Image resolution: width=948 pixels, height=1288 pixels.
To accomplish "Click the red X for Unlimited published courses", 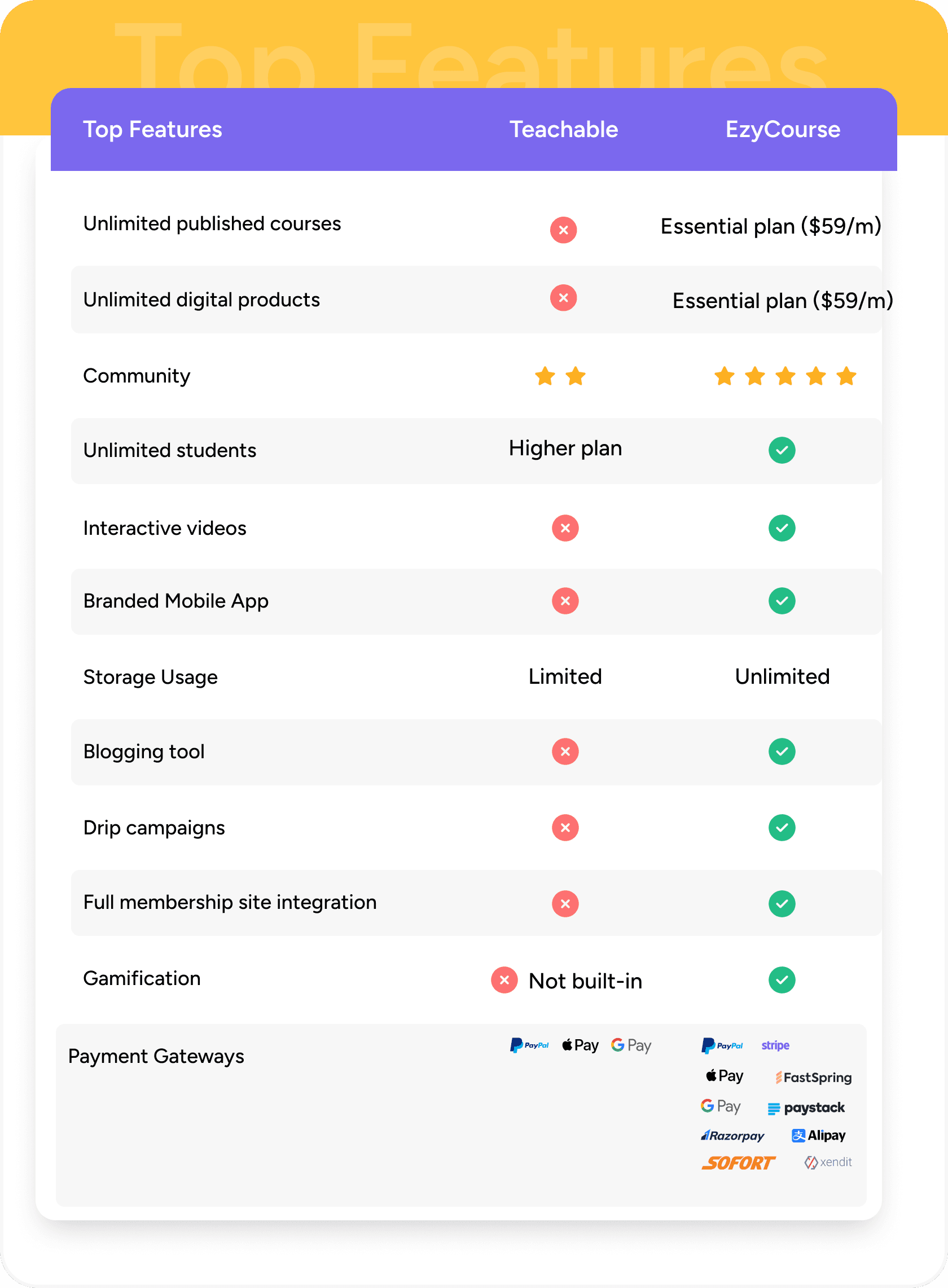I will click(x=563, y=230).
